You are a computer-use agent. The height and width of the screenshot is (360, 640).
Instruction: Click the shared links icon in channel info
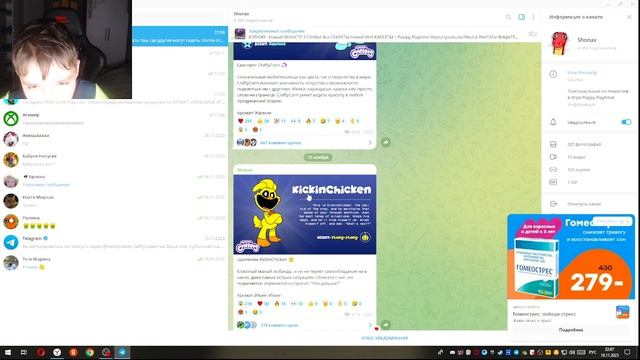[x=553, y=170]
